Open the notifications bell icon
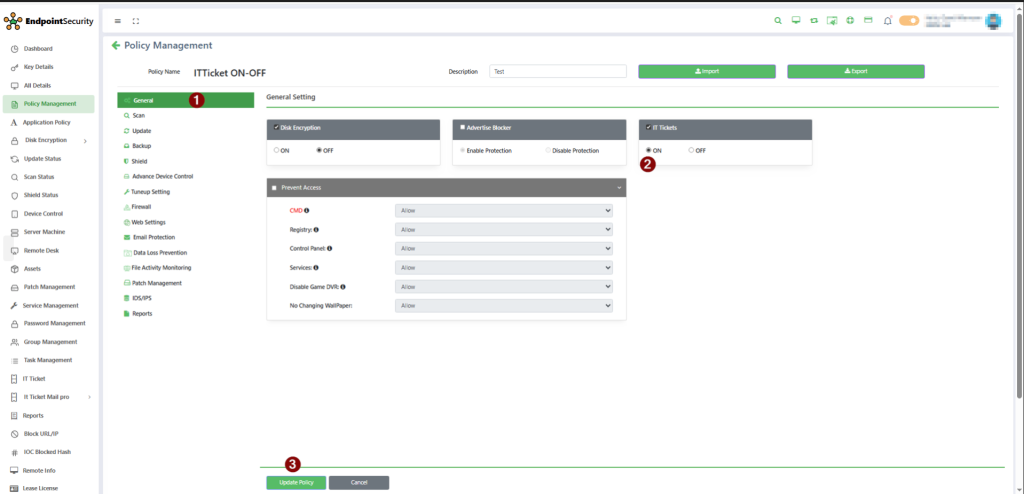This screenshot has width=1024, height=494. pos(888,20)
